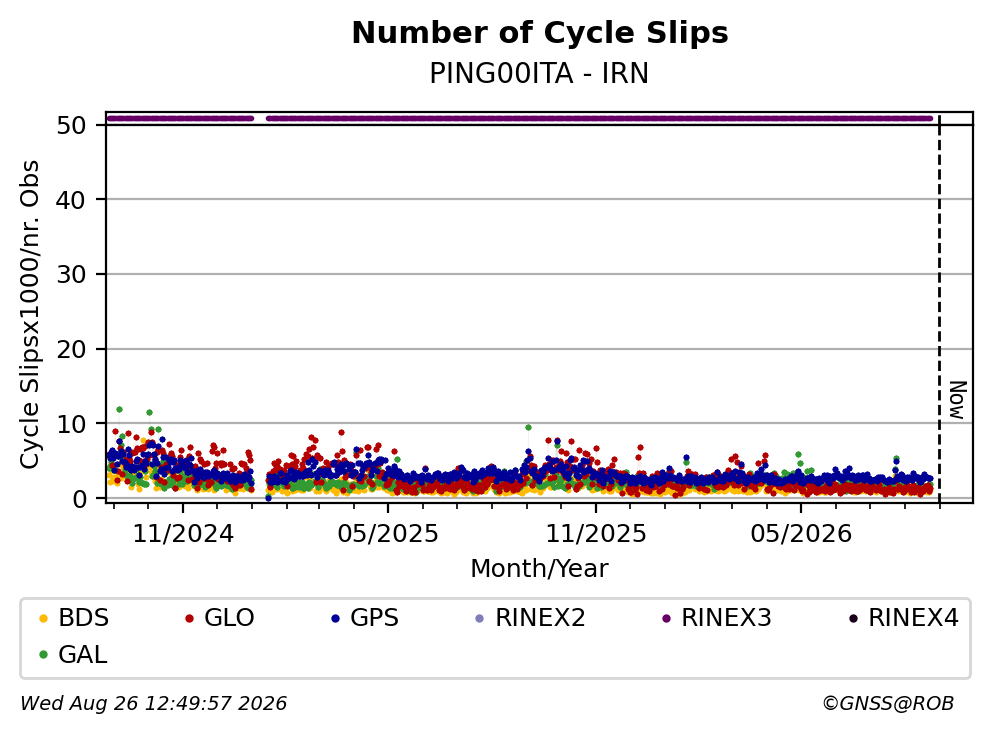Click the PING00ITA - IRN subtitle
The height and width of the screenshot is (734, 993).
539,73
